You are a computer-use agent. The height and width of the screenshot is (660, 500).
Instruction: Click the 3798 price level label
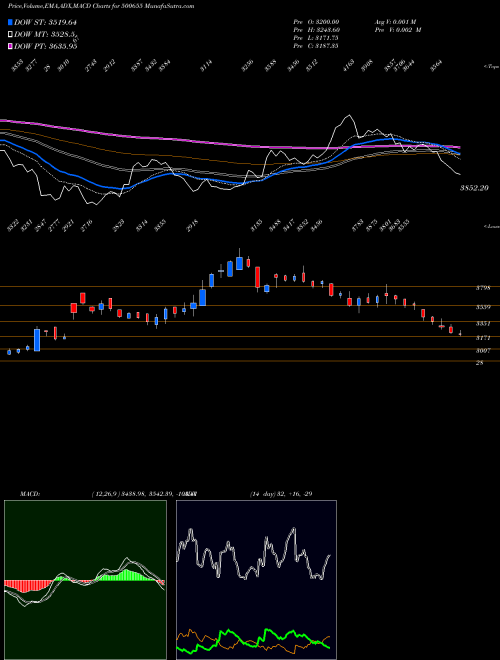[483, 288]
